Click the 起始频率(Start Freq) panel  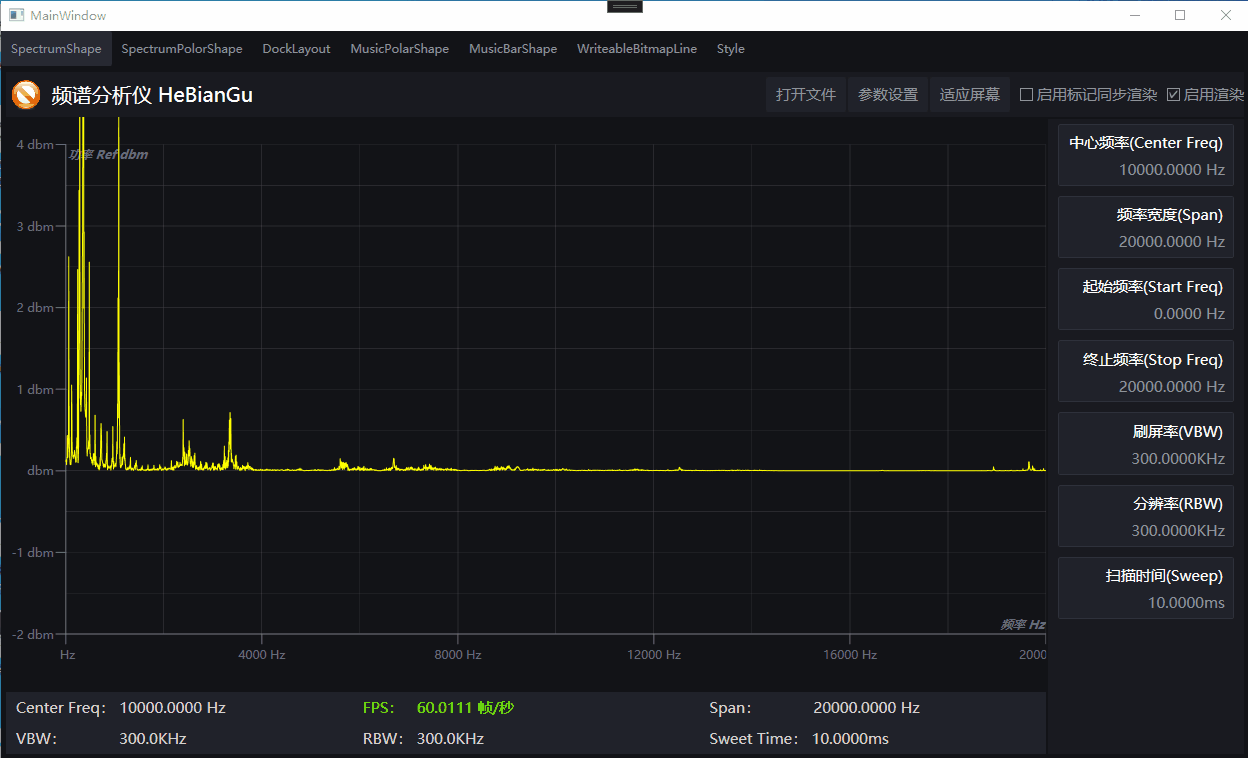(x=1146, y=299)
